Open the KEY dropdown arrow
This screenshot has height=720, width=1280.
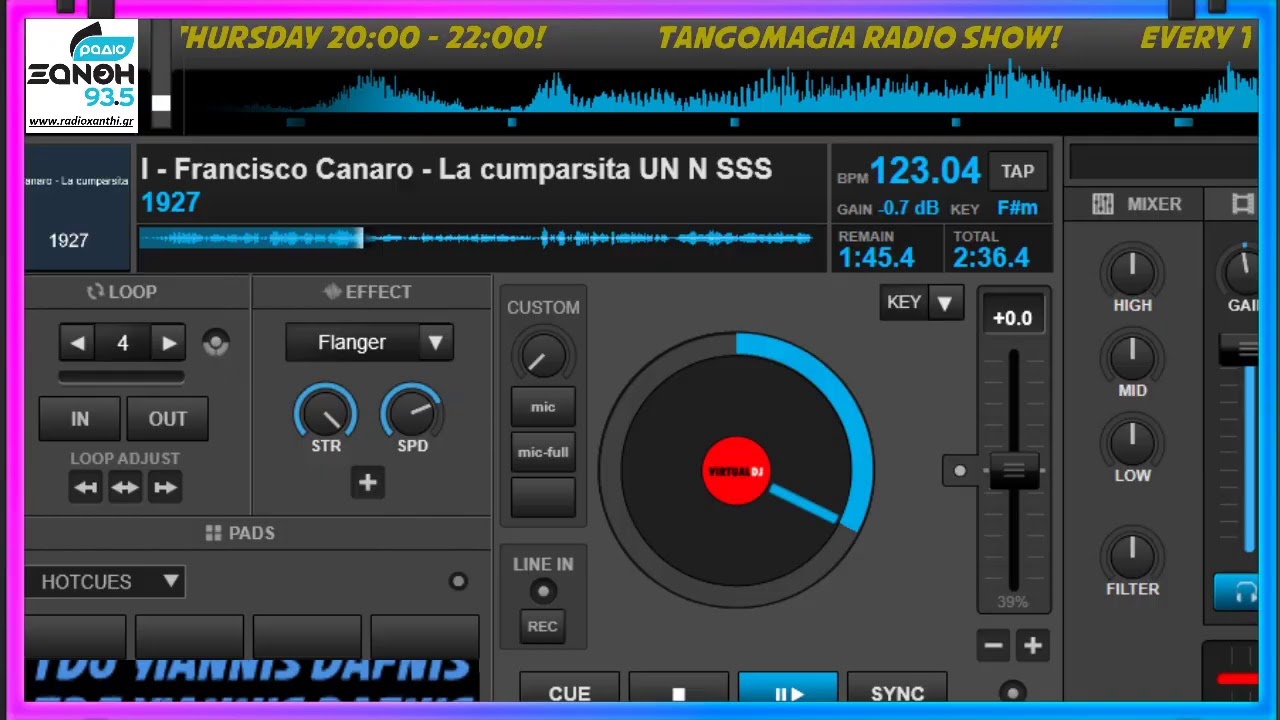click(x=945, y=302)
